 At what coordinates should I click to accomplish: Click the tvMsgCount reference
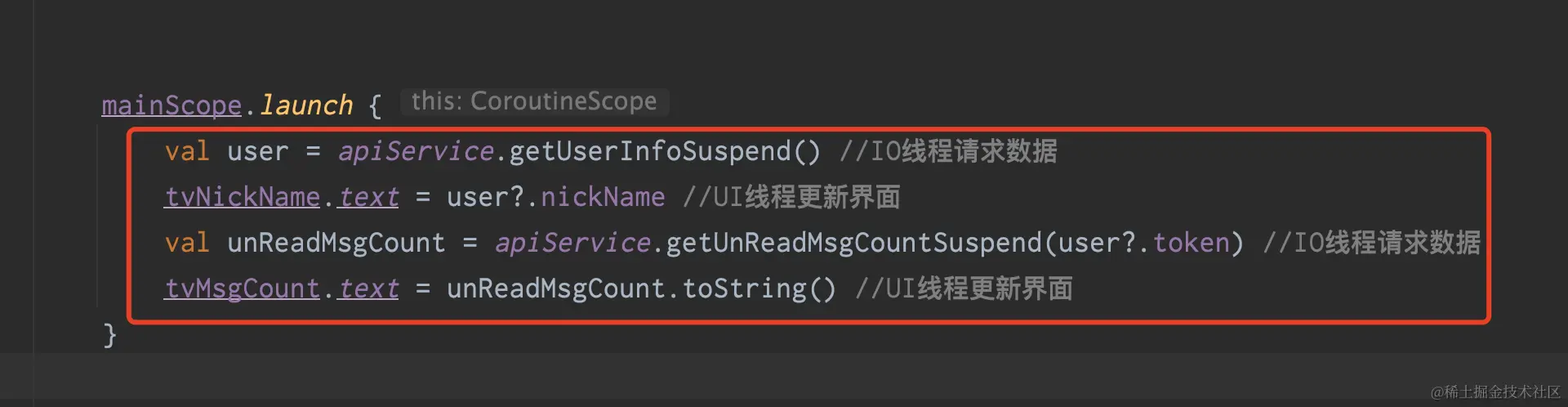tap(242, 288)
